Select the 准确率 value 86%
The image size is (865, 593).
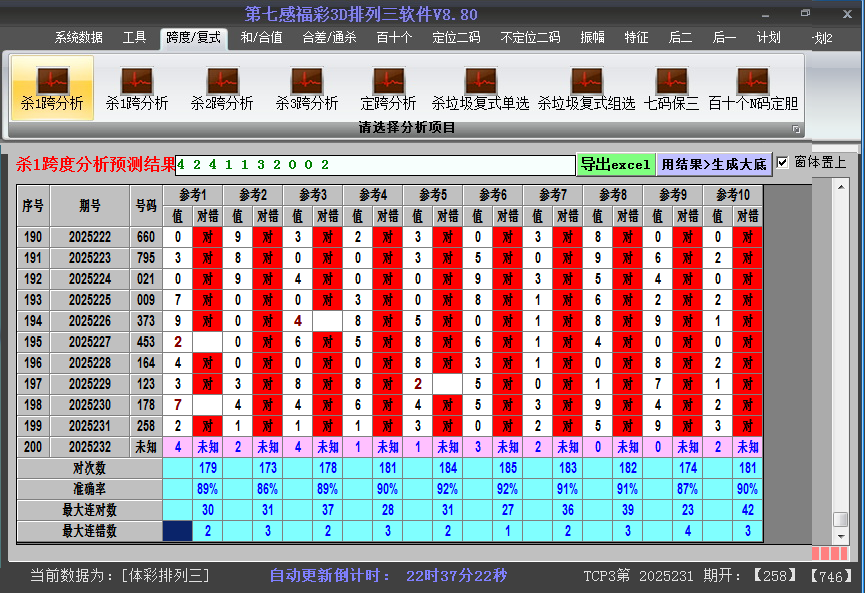pos(268,489)
